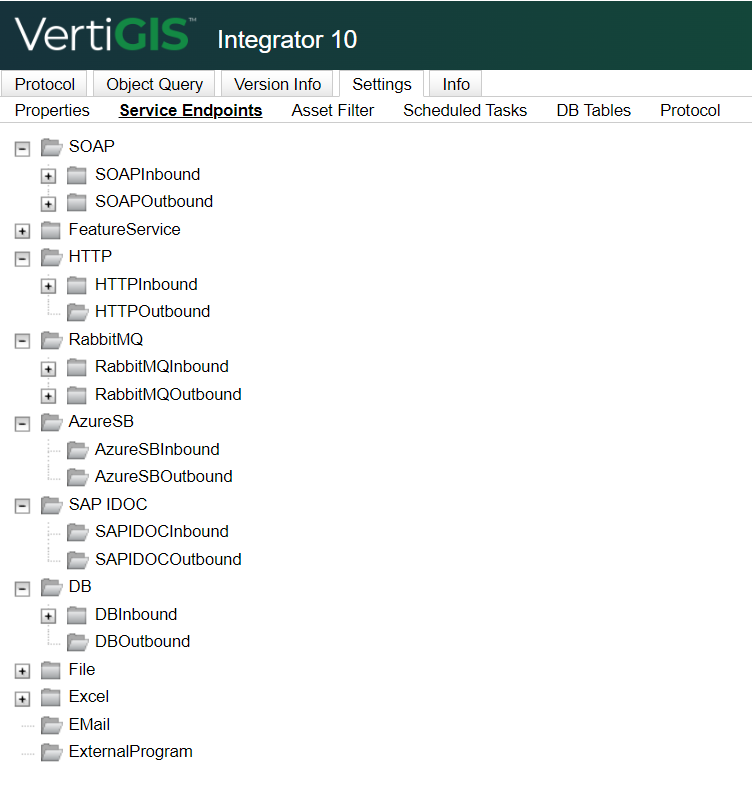Click the EMail folder icon
Viewport: 752px width, 810px height.
[x=52, y=725]
